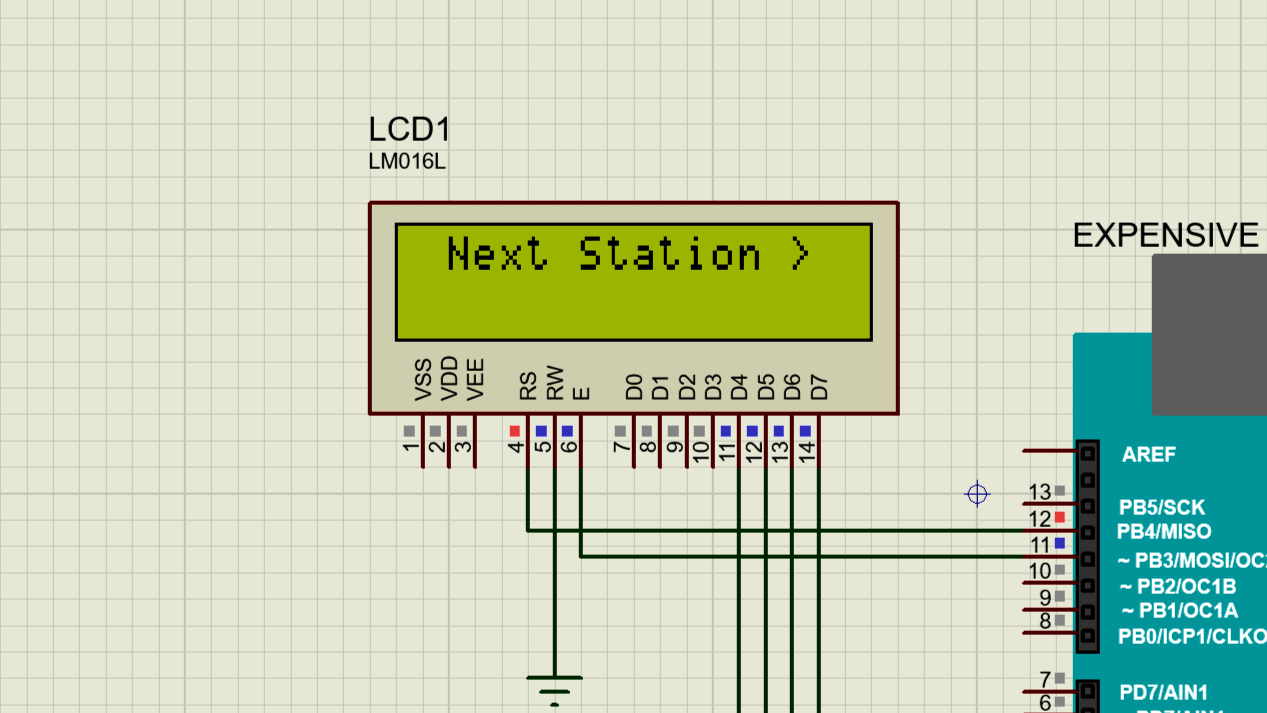1267x713 pixels.
Task: Click the red state indicator on Arduino pin 12
Action: pyautogui.click(x=1059, y=517)
